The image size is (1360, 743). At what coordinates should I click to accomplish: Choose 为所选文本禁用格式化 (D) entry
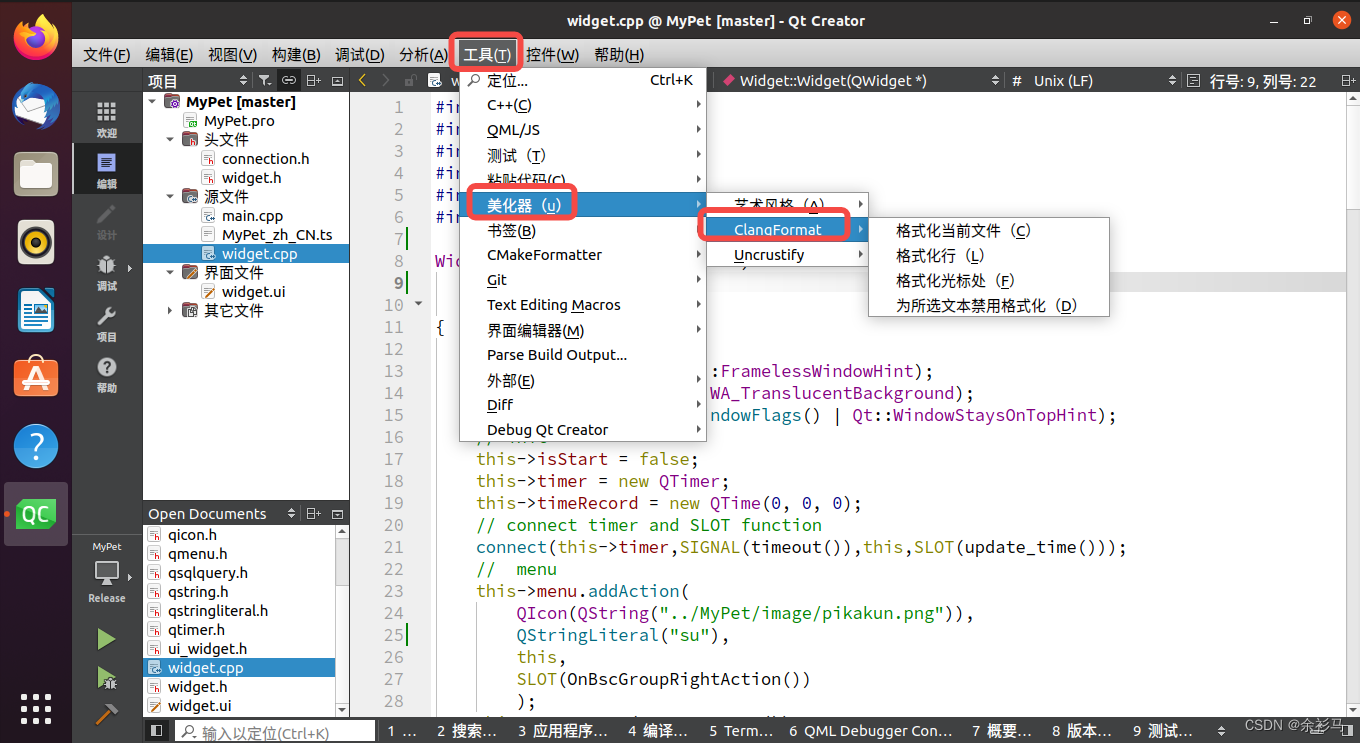(x=989, y=306)
